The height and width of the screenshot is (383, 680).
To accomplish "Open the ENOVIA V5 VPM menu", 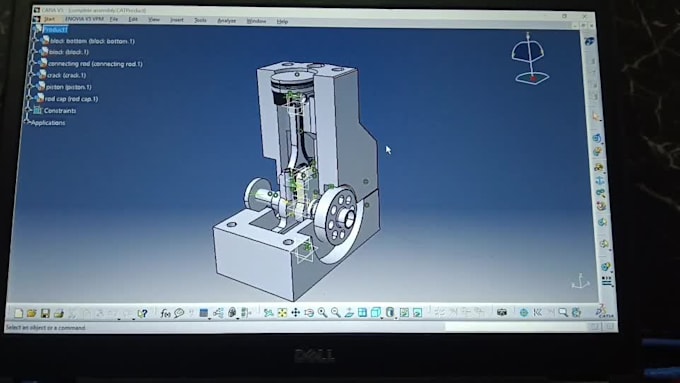I will coord(84,19).
